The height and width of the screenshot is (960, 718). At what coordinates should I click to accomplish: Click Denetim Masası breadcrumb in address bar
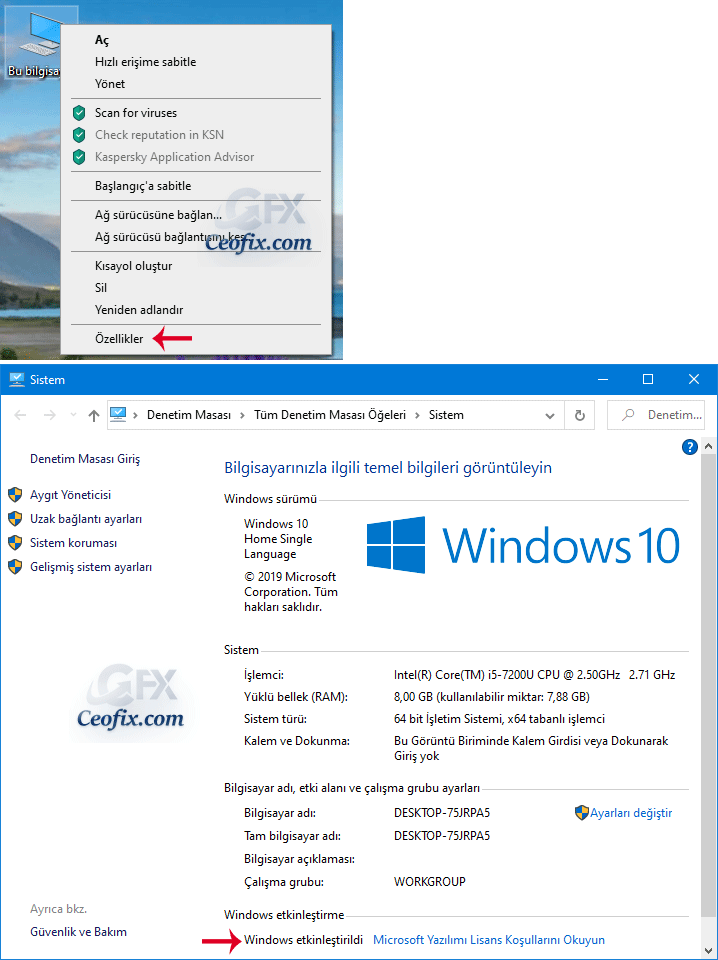pyautogui.click(x=189, y=415)
